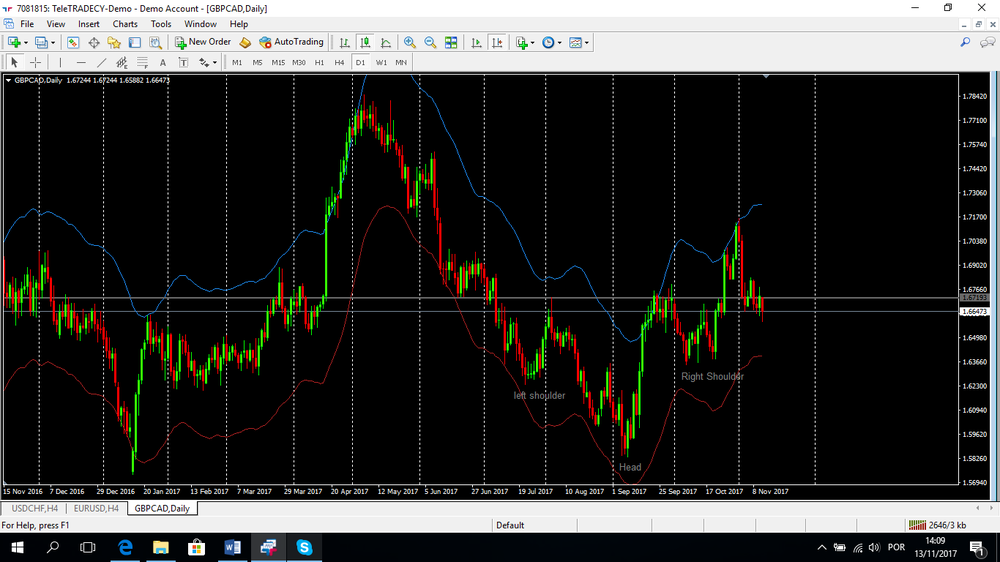This screenshot has height=562, width=1000.
Task: Switch timeframe to M30
Action: [x=298, y=63]
